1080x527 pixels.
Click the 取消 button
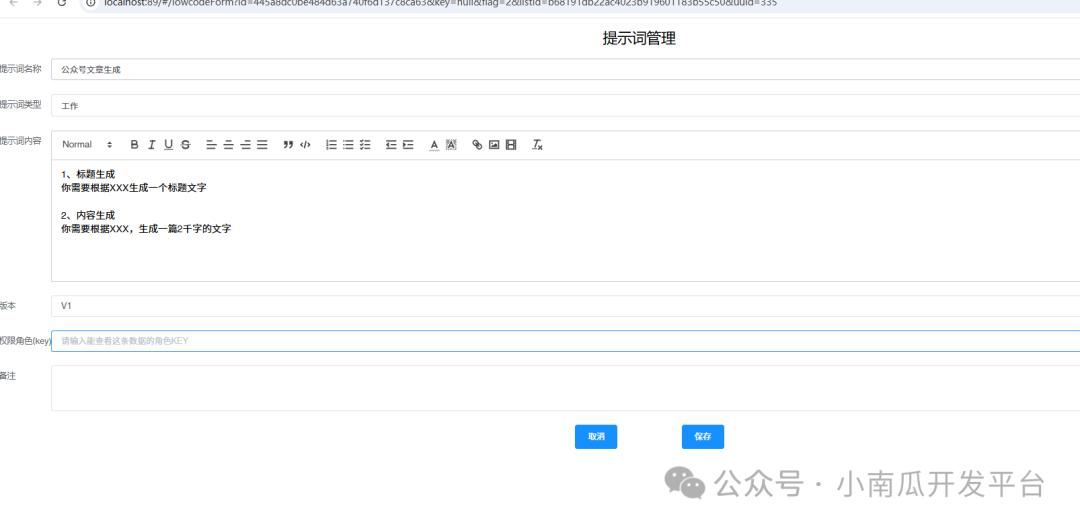tap(596, 437)
